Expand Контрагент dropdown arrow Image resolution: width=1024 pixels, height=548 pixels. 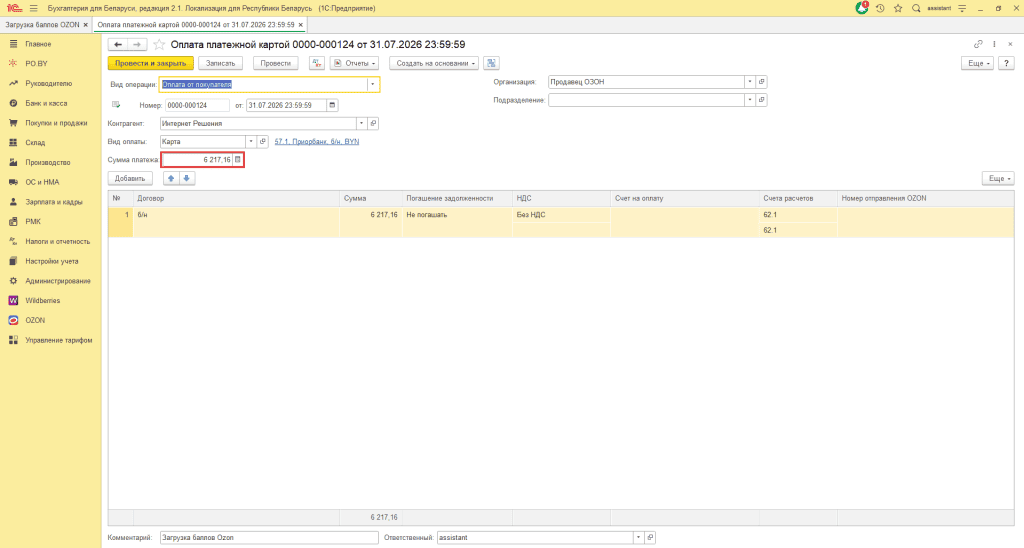pyautogui.click(x=361, y=123)
